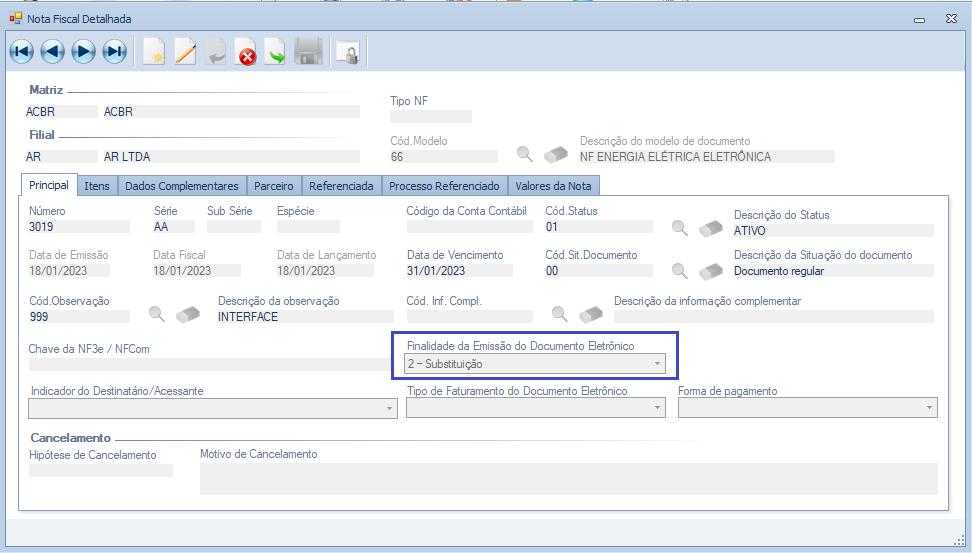Minimize the Nota Fiscal Detalhada window
Viewport: 972px width, 553px height.
click(919, 19)
